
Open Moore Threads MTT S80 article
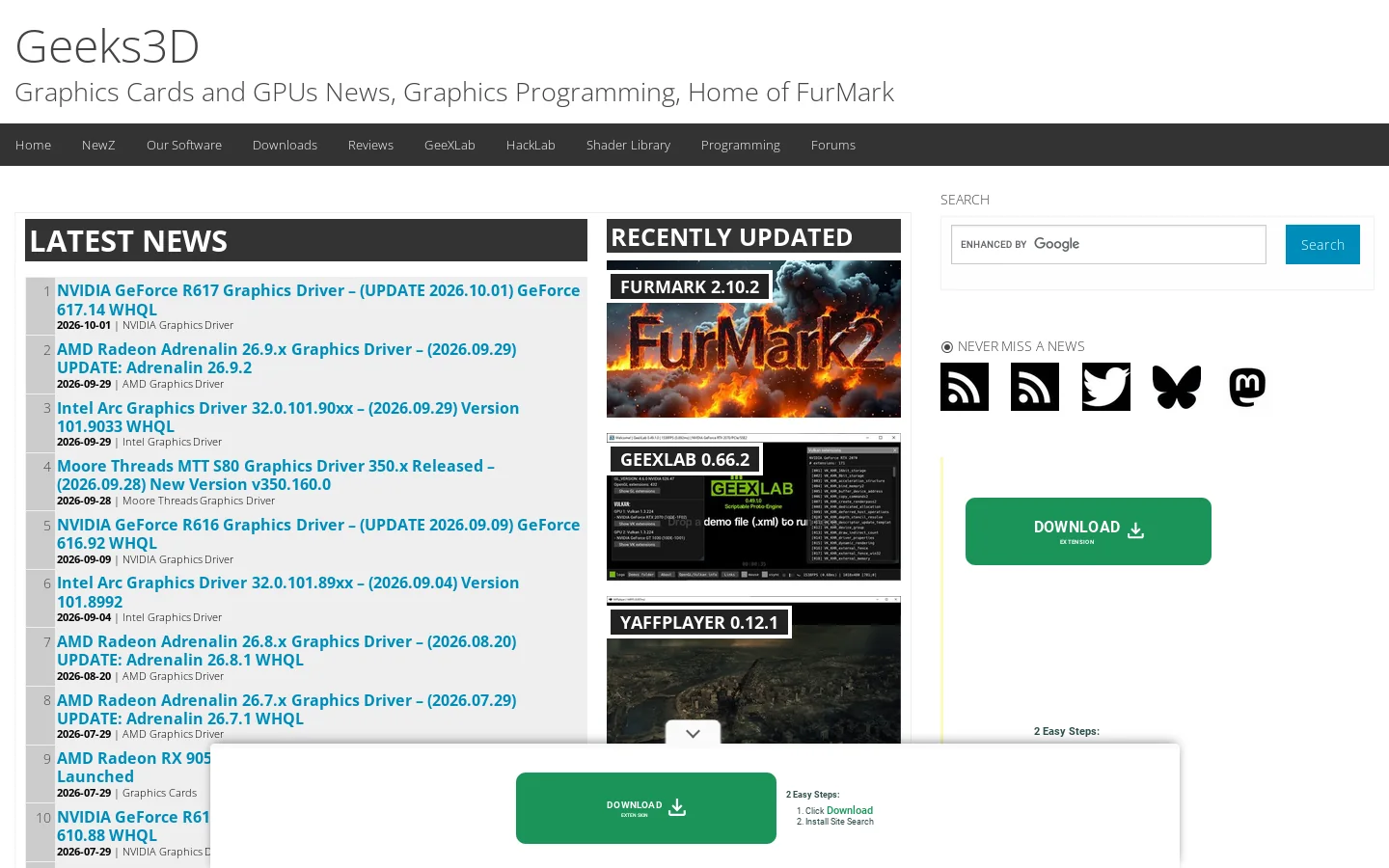point(275,475)
